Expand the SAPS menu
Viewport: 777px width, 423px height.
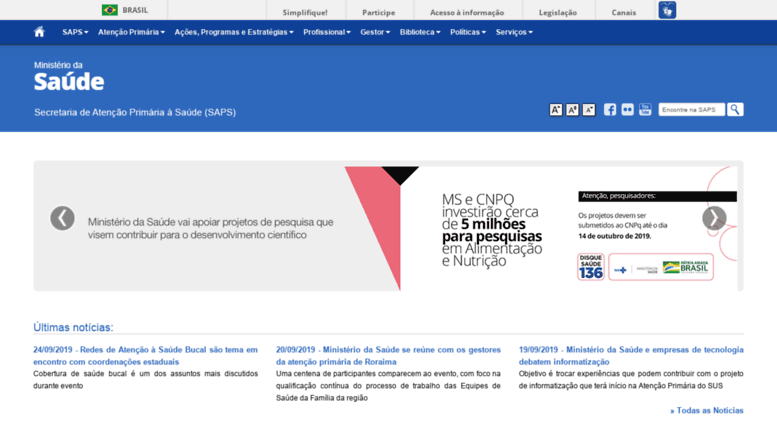coord(75,32)
